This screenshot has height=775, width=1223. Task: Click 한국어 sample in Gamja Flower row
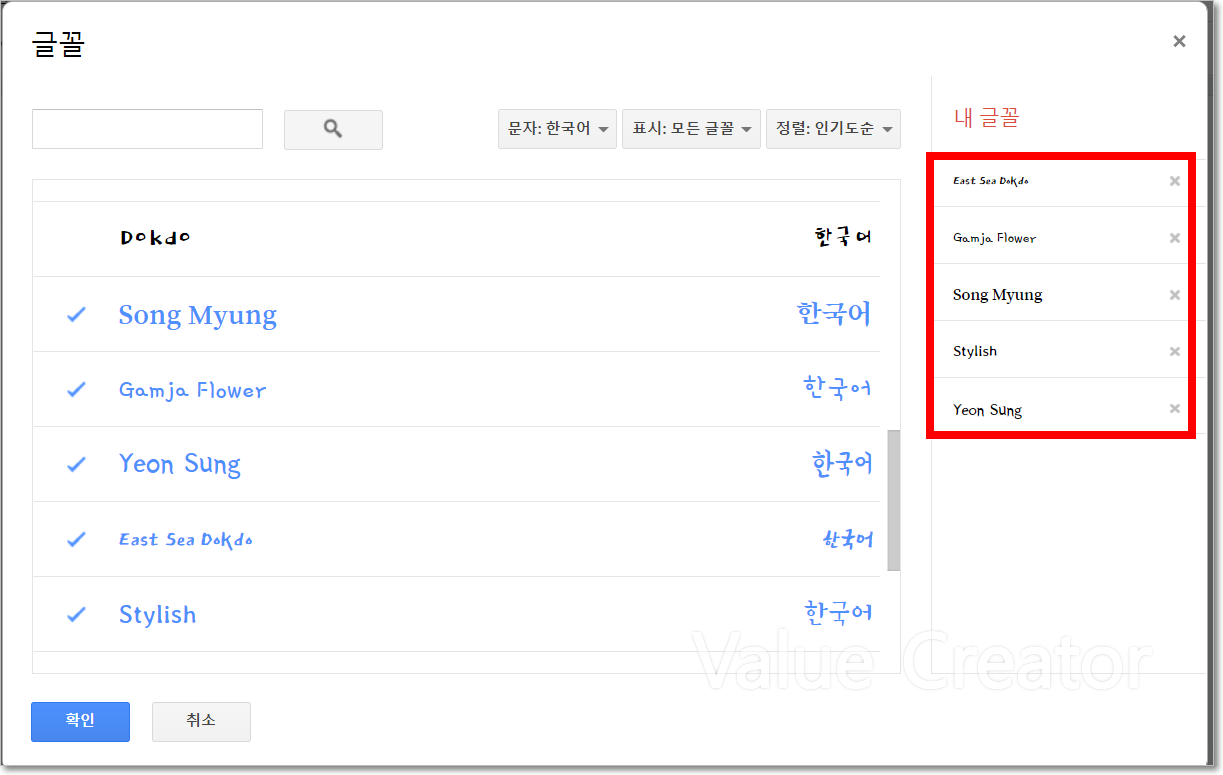click(837, 388)
